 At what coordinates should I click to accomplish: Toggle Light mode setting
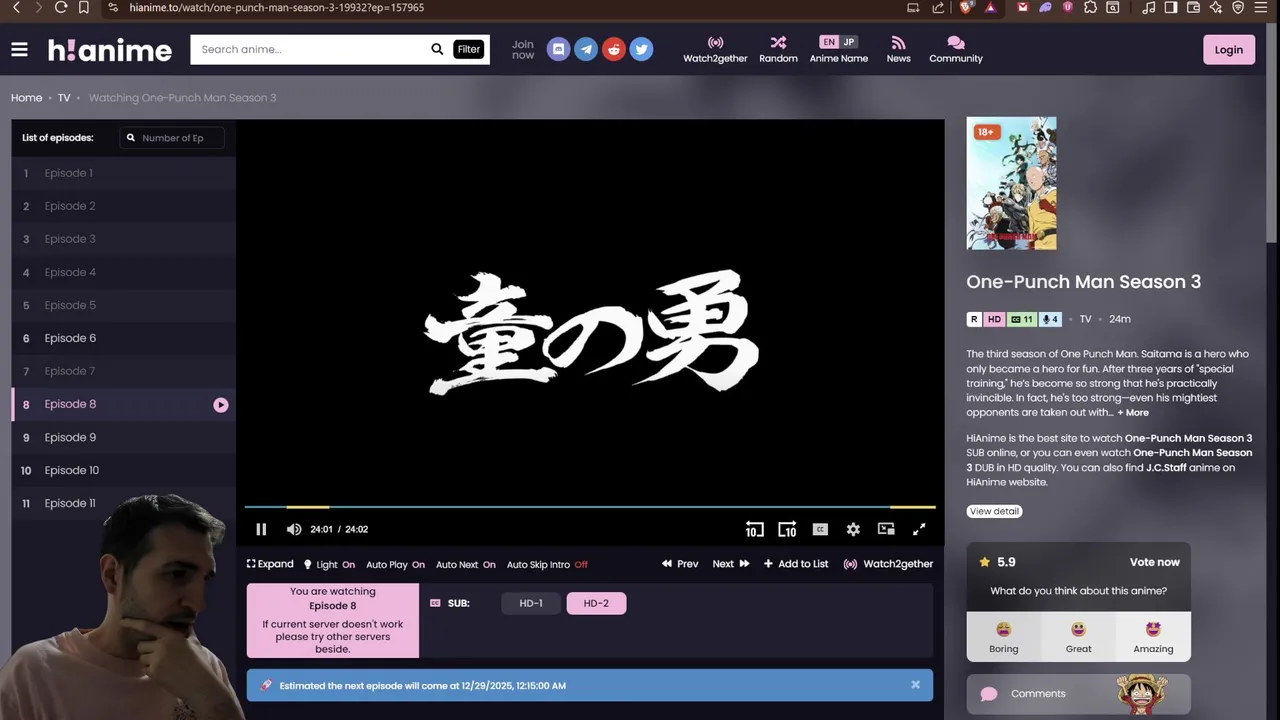click(x=329, y=564)
